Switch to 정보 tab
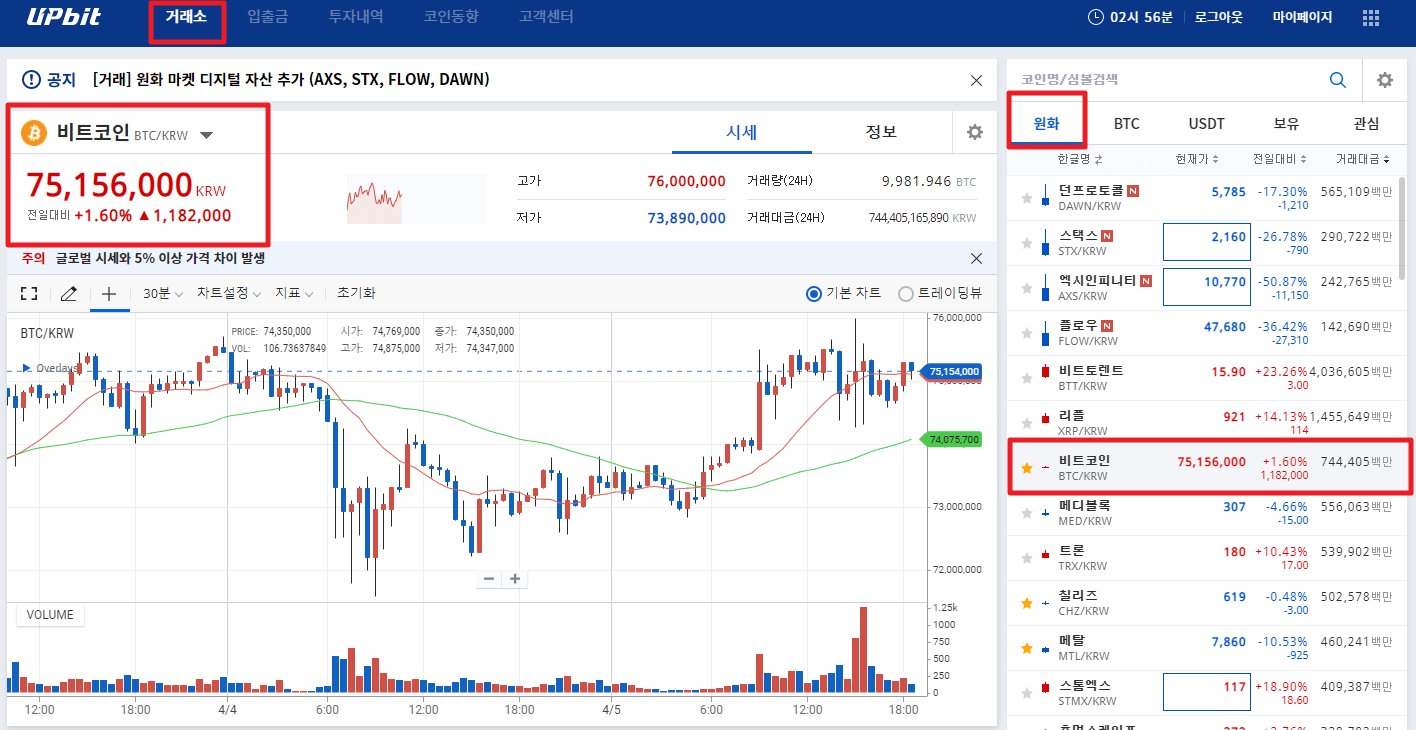The height and width of the screenshot is (730, 1416). (x=881, y=132)
